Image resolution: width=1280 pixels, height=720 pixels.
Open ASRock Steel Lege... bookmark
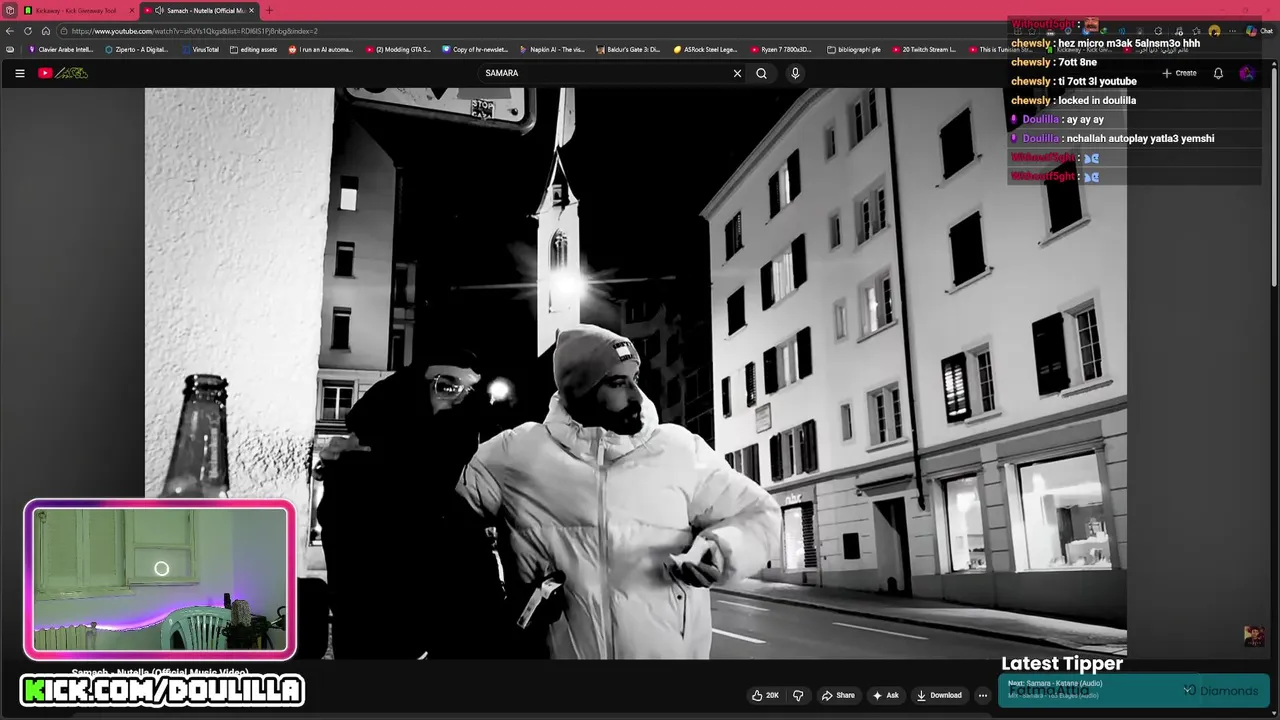coord(705,49)
